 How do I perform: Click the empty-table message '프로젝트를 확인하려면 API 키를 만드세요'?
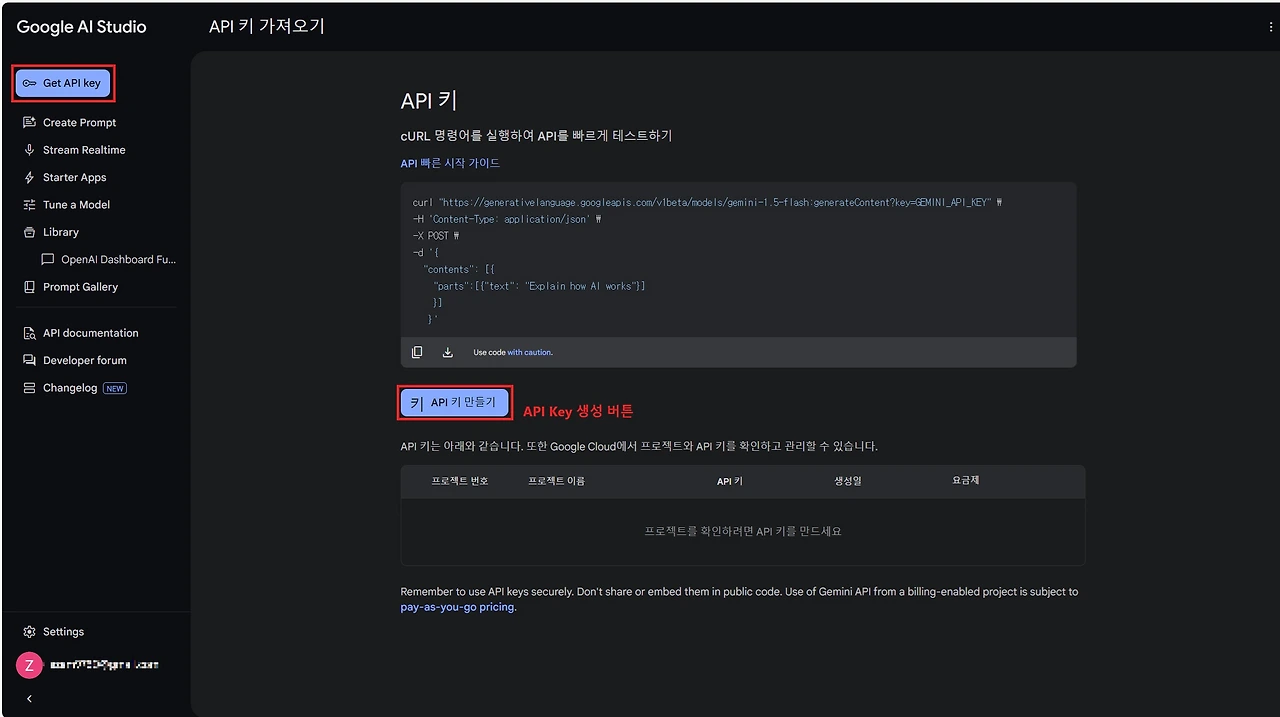(743, 531)
